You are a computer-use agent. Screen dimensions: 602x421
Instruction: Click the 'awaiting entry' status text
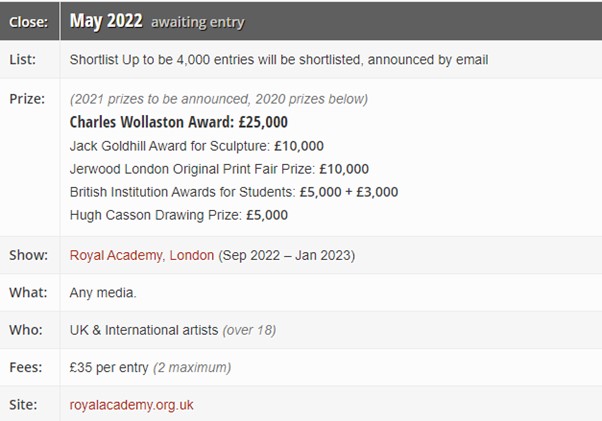pyautogui.click(x=197, y=22)
